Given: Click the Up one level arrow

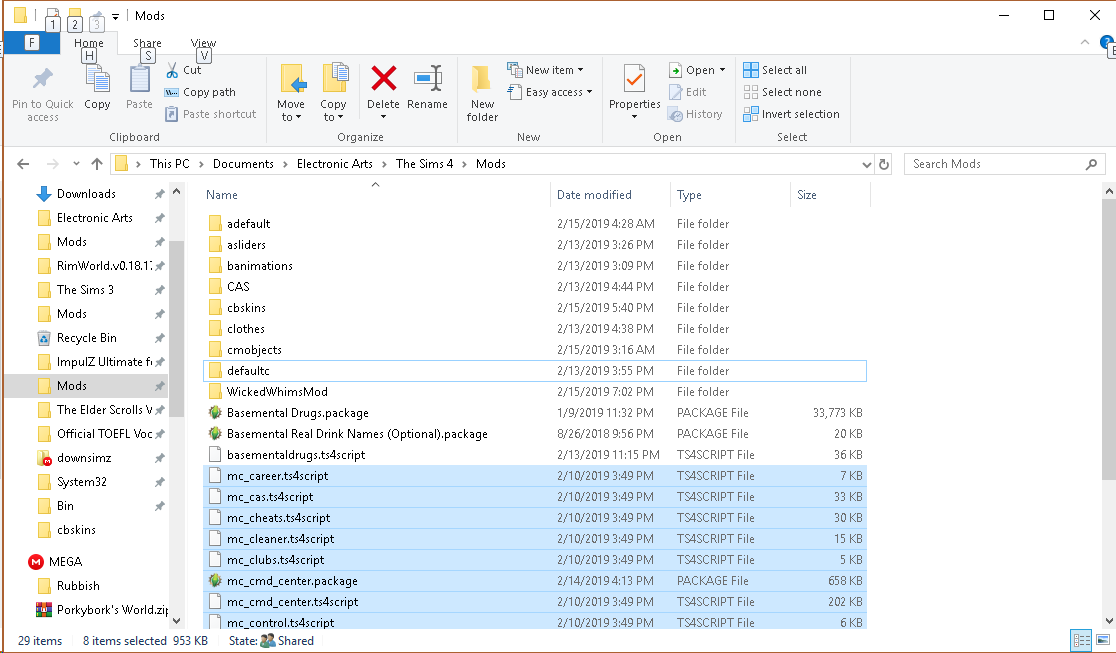Looking at the screenshot, I should 97,164.
